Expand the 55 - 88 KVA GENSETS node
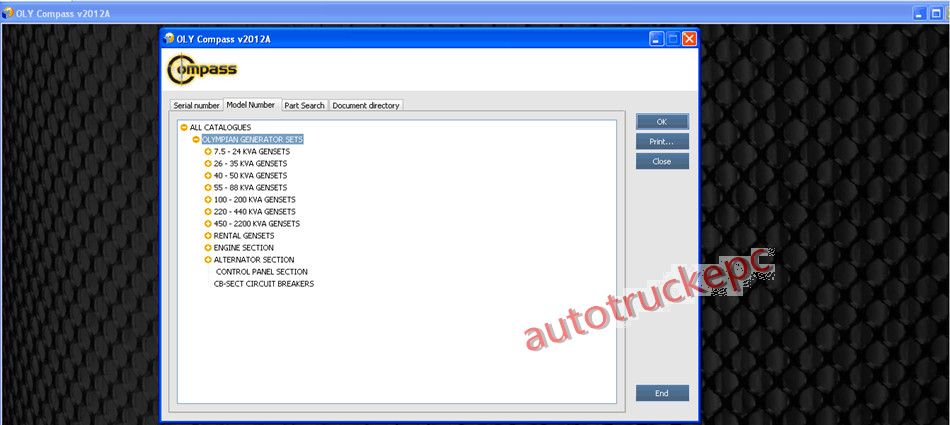This screenshot has width=950, height=425. point(208,188)
